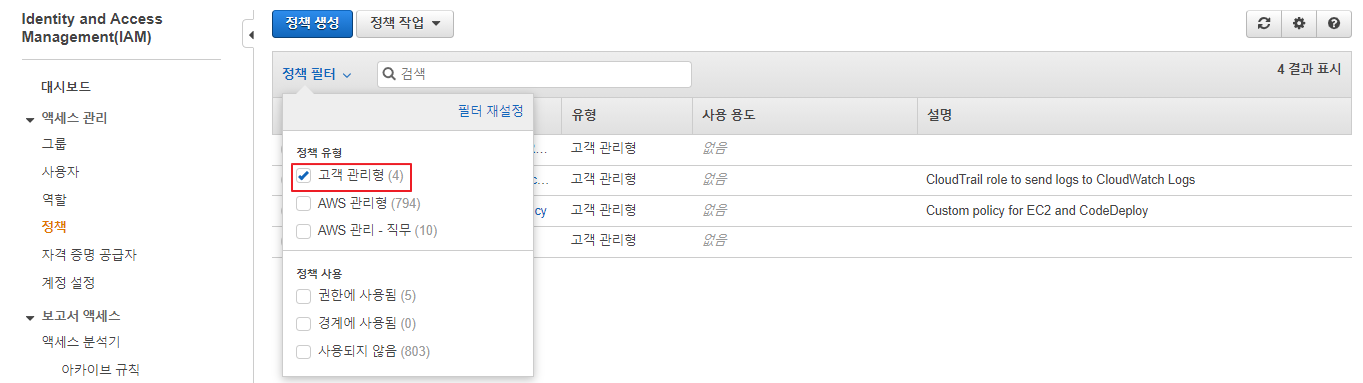
Task: Click 없음 usage cell in Custom policy row
Action: (x=715, y=211)
